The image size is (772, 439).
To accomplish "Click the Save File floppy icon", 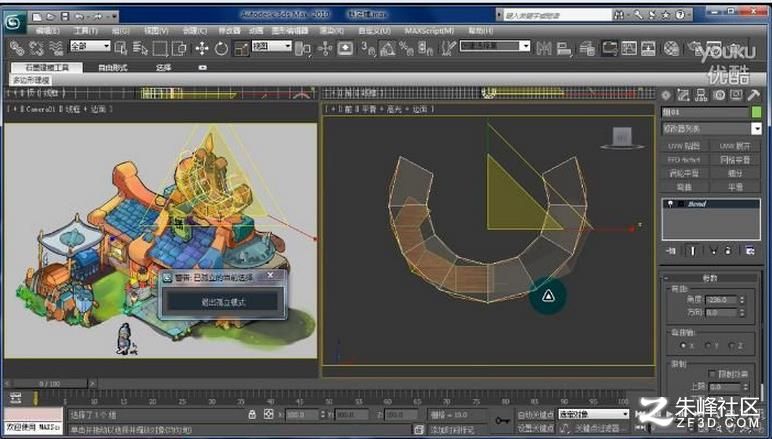I will [65, 17].
